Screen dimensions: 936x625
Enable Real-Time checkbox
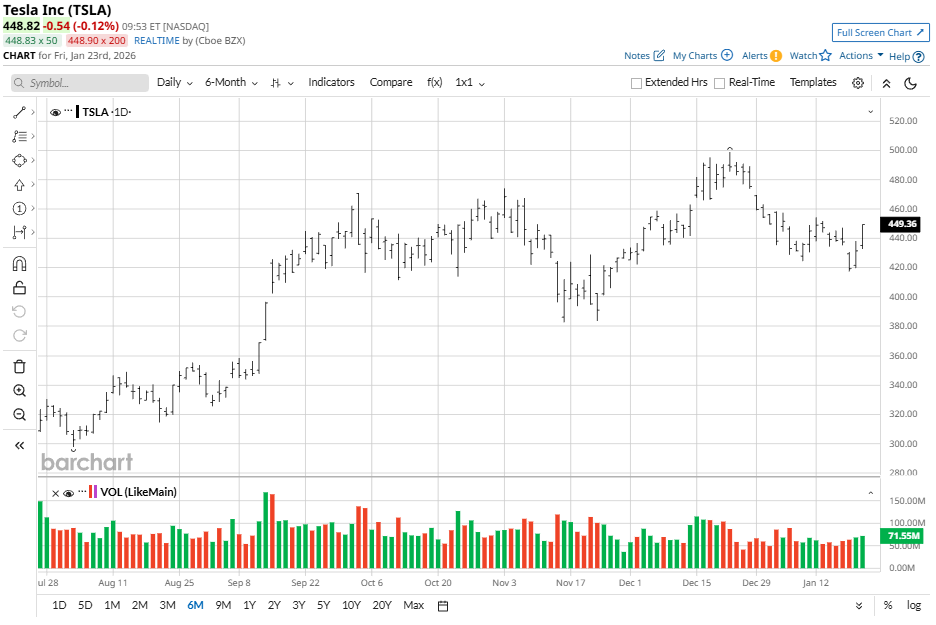tap(720, 83)
